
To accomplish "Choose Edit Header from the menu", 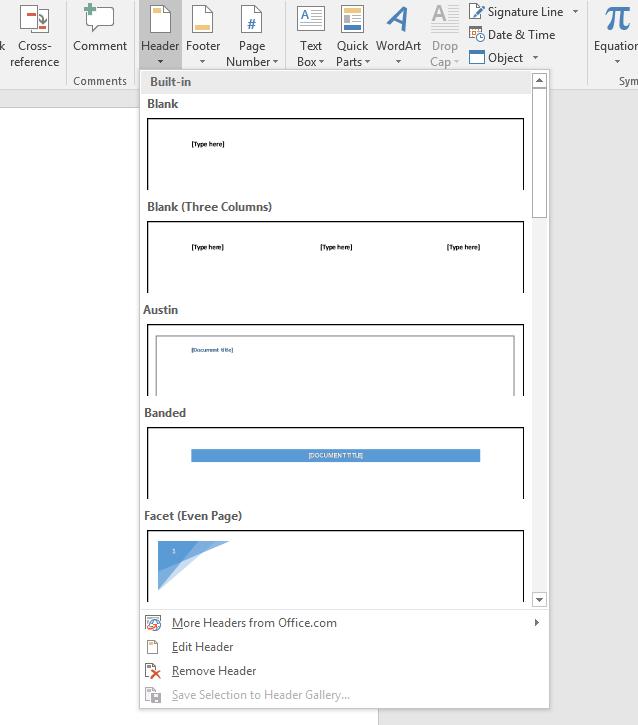I will (344, 647).
